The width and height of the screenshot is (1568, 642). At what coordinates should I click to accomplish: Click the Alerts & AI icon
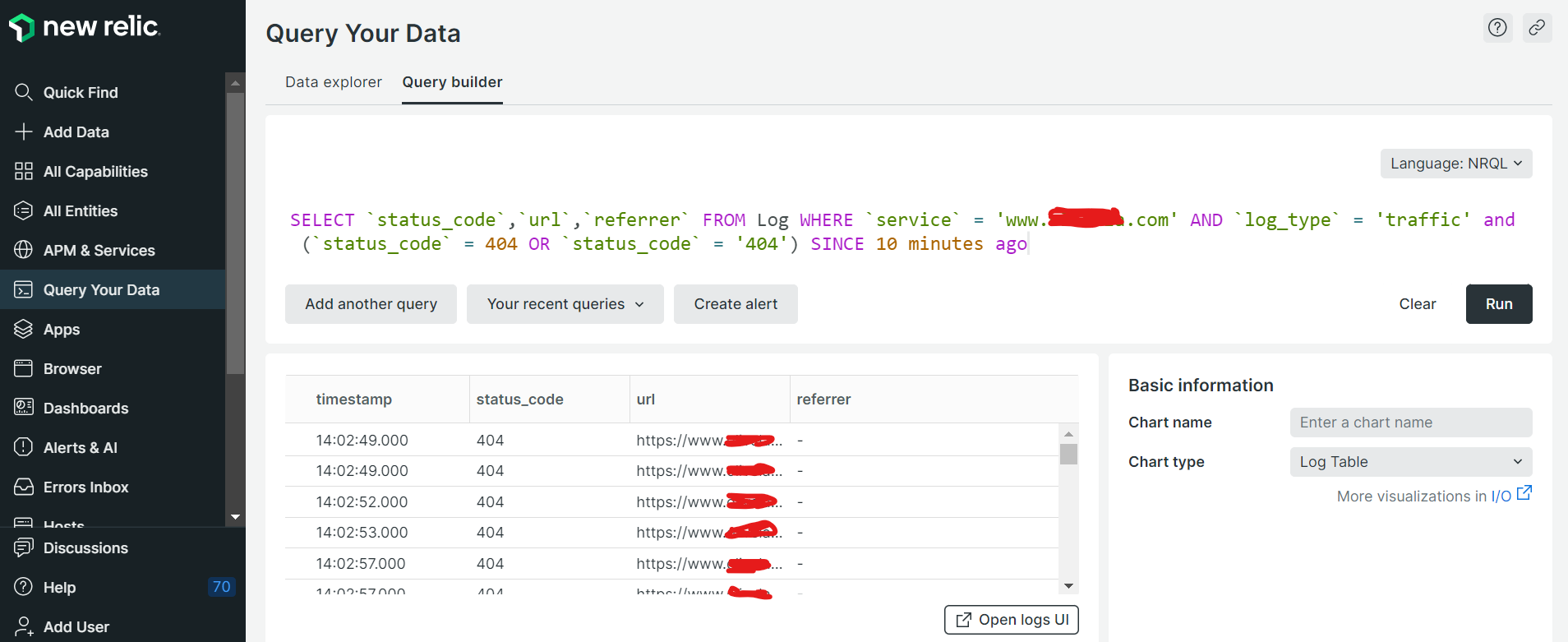(24, 447)
